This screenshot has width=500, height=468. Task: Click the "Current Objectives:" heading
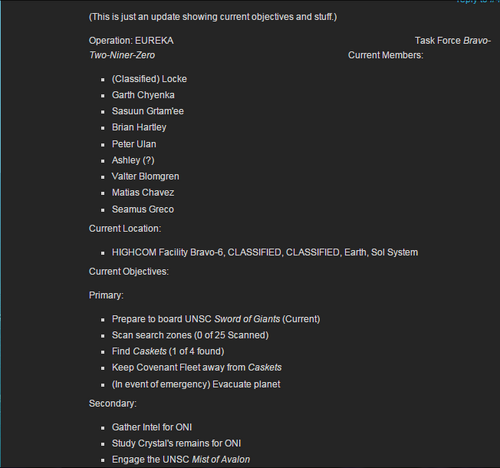click(x=129, y=272)
